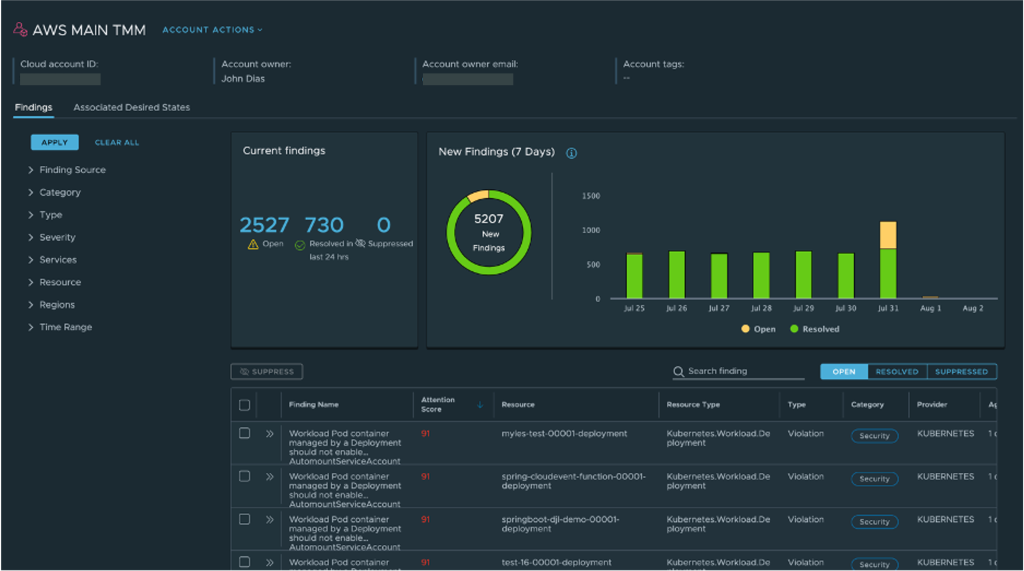
Task: Check the springboot-djl-demo row checkbox
Action: coord(244,519)
